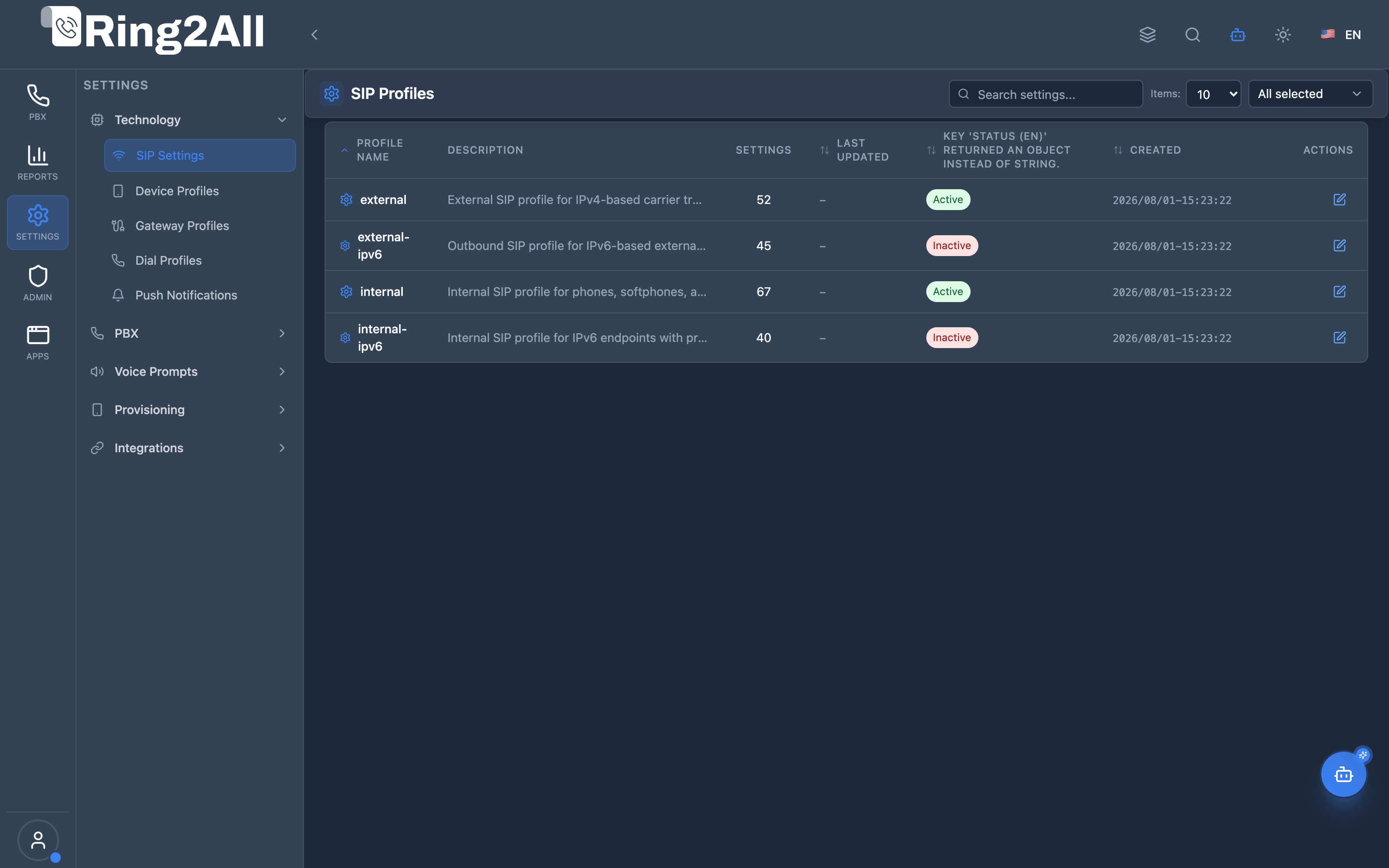The width and height of the screenshot is (1389, 868).
Task: Open the All selected columns dropdown
Action: 1310,94
